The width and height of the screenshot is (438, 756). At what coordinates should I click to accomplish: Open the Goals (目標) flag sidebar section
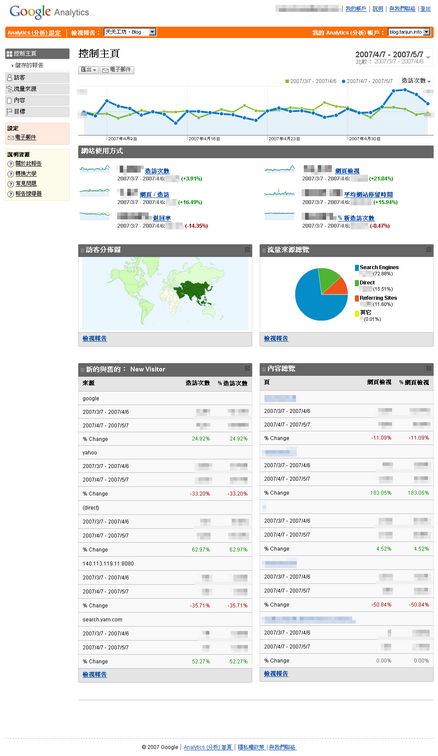pyautogui.click(x=37, y=111)
